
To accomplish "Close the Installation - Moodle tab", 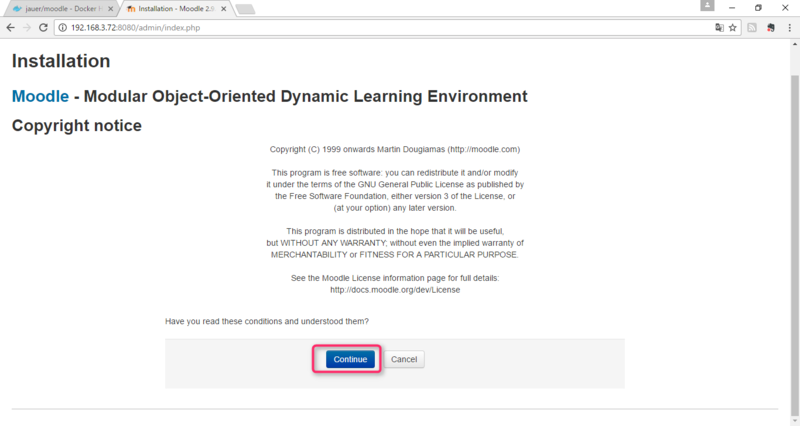I will pyautogui.click(x=223, y=9).
